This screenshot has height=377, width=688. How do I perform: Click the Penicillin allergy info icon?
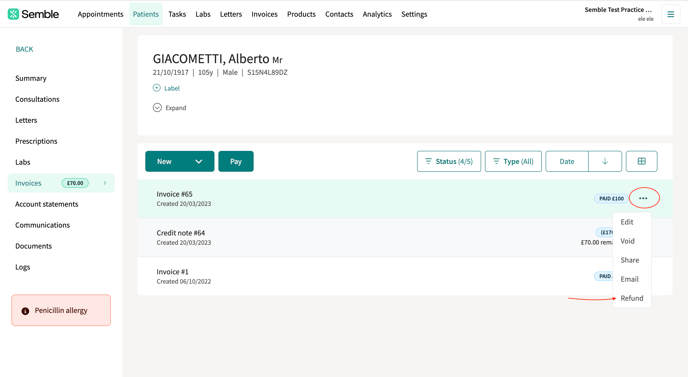[x=25, y=311]
